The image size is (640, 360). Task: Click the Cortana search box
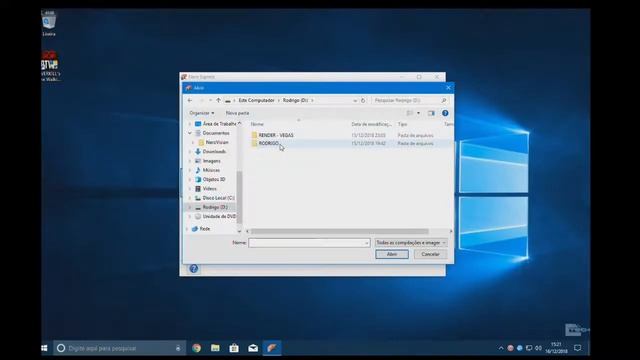(x=119, y=348)
